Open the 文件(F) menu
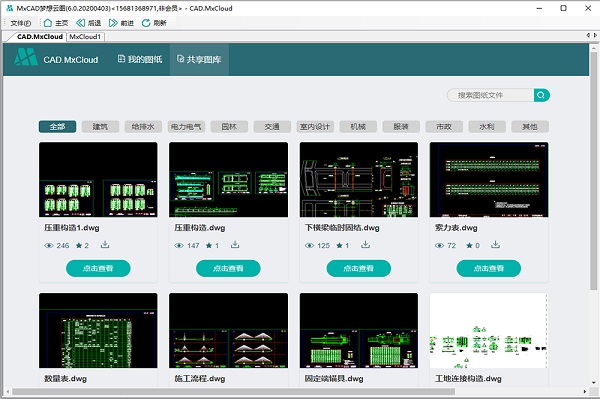This screenshot has height=399, width=600. tap(21, 23)
